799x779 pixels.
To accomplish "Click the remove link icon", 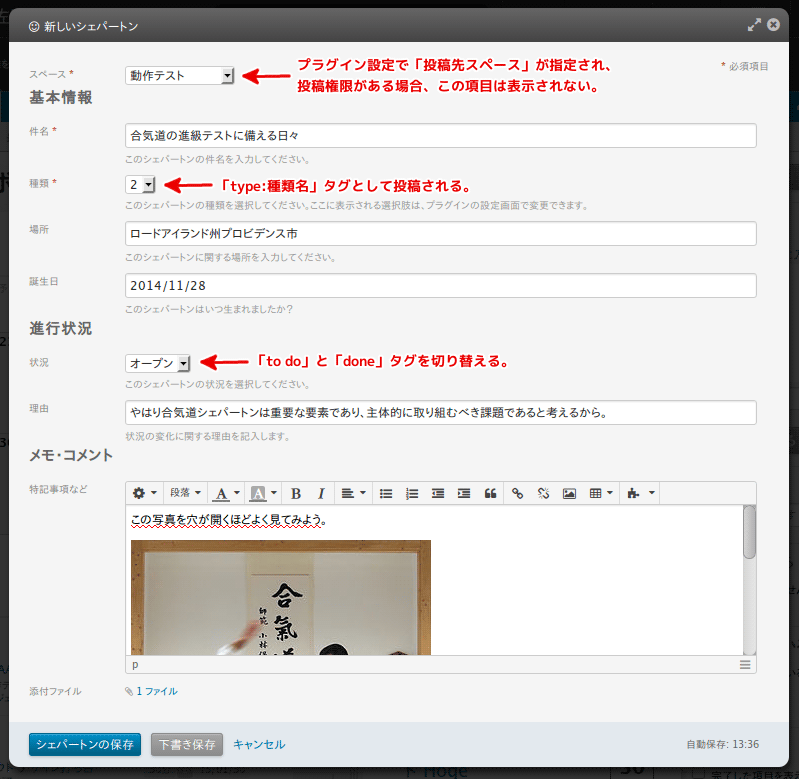I will pos(543,493).
